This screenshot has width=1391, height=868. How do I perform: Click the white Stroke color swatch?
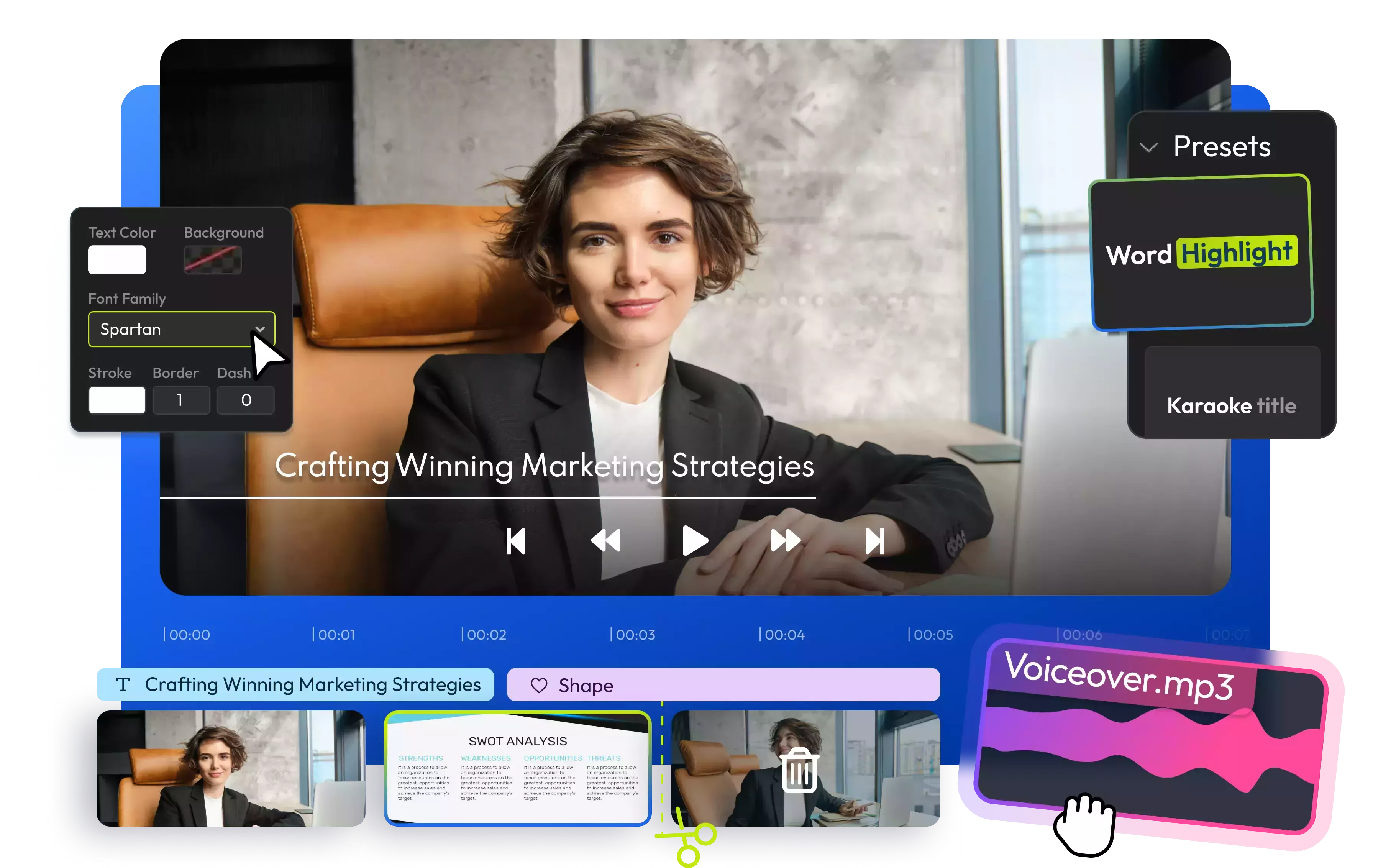point(117,400)
